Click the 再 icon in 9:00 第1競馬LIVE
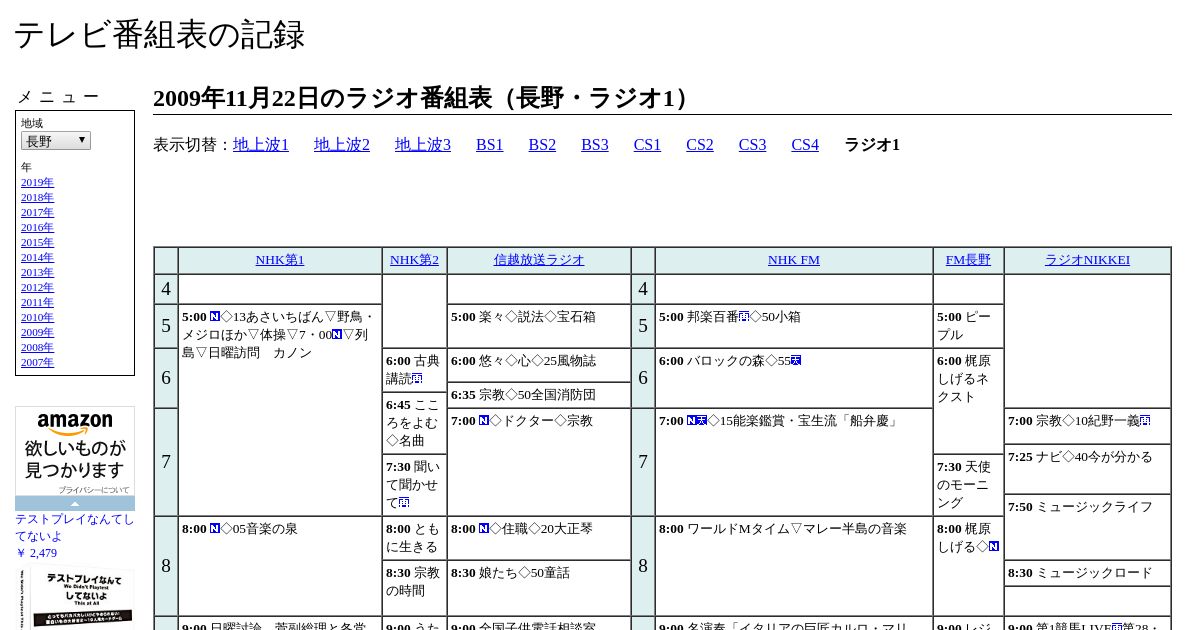 (x=1117, y=627)
